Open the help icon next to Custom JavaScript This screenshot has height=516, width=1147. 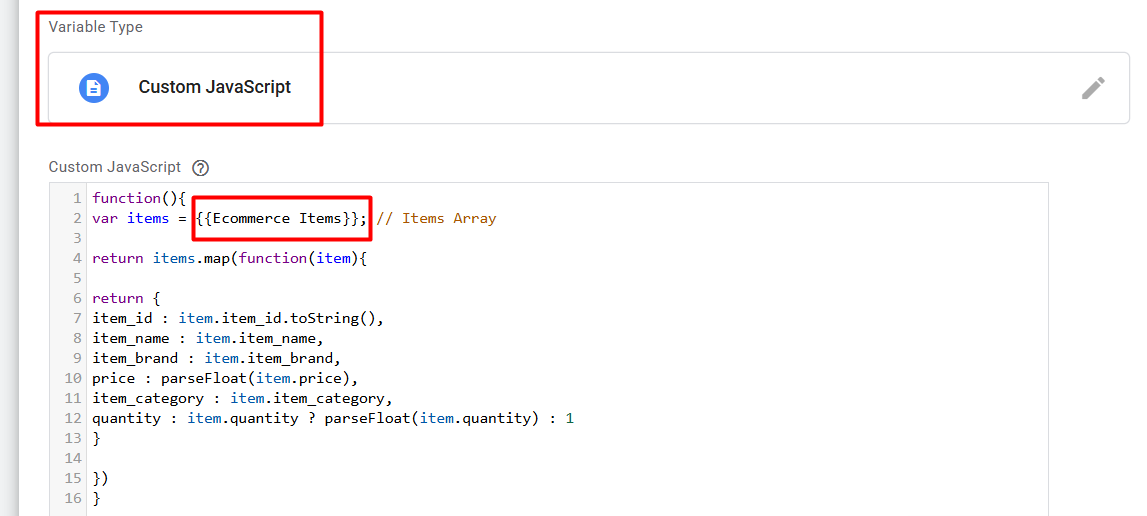[x=201, y=168]
